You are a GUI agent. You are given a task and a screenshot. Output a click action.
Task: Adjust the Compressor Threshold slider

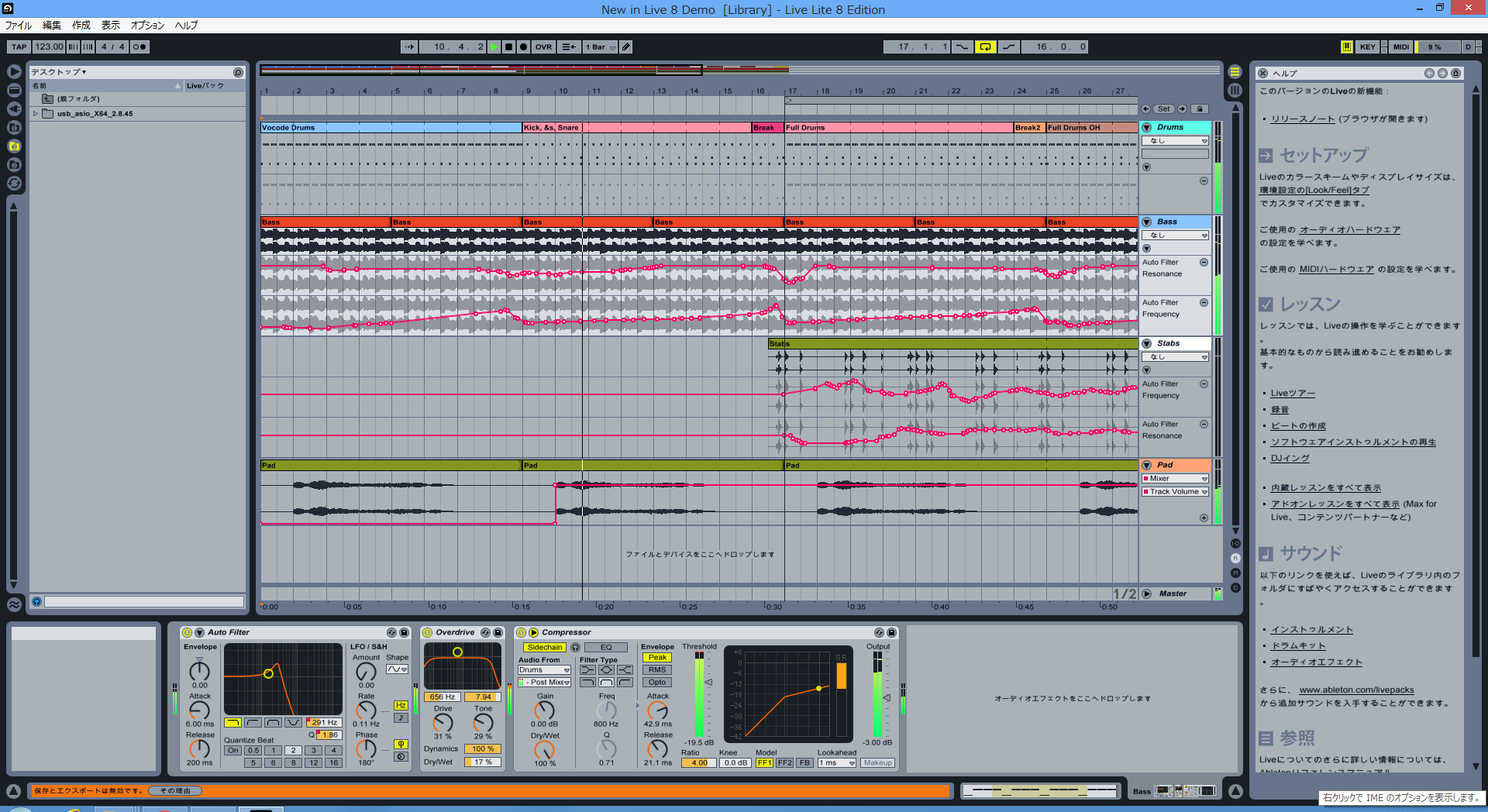point(708,682)
